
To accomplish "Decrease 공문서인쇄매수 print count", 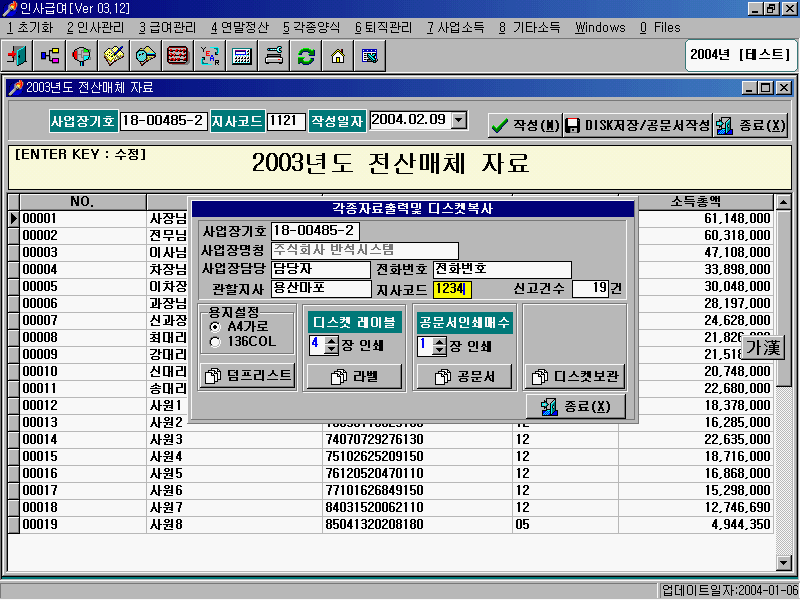I will tap(438, 351).
